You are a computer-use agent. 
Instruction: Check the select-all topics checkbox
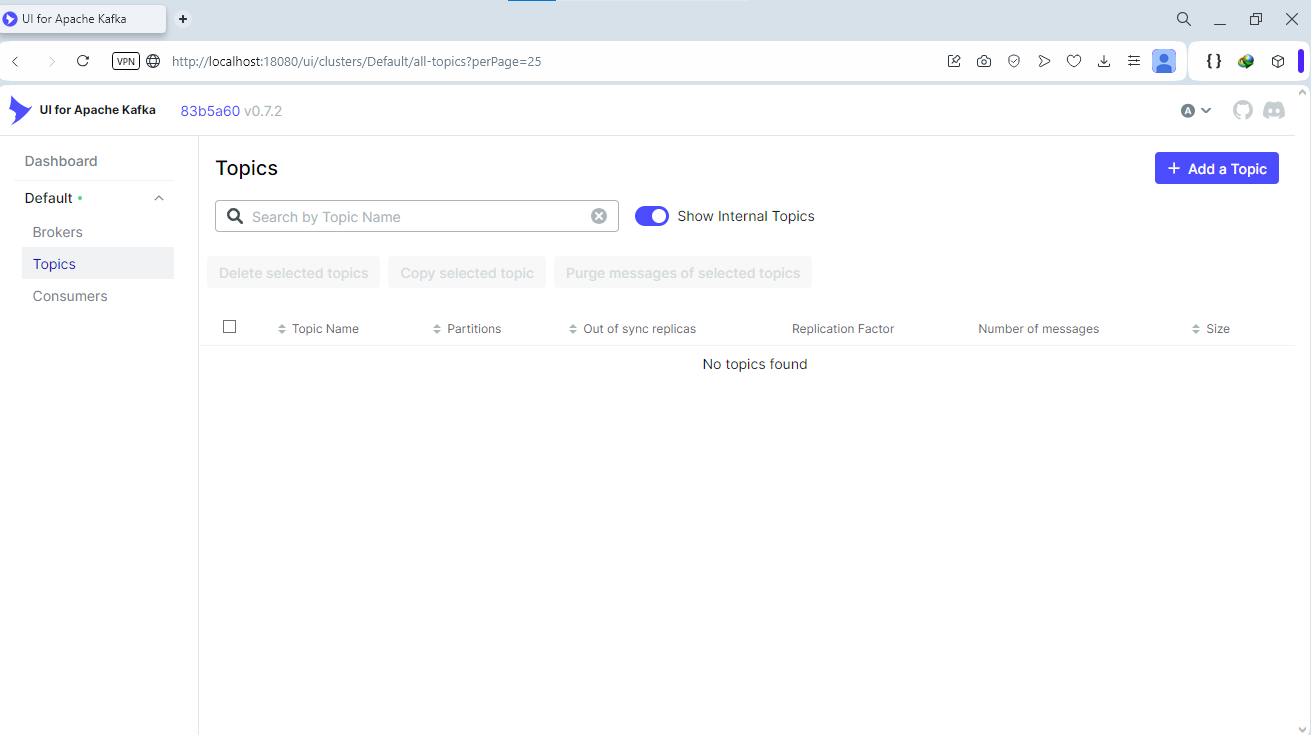230,327
